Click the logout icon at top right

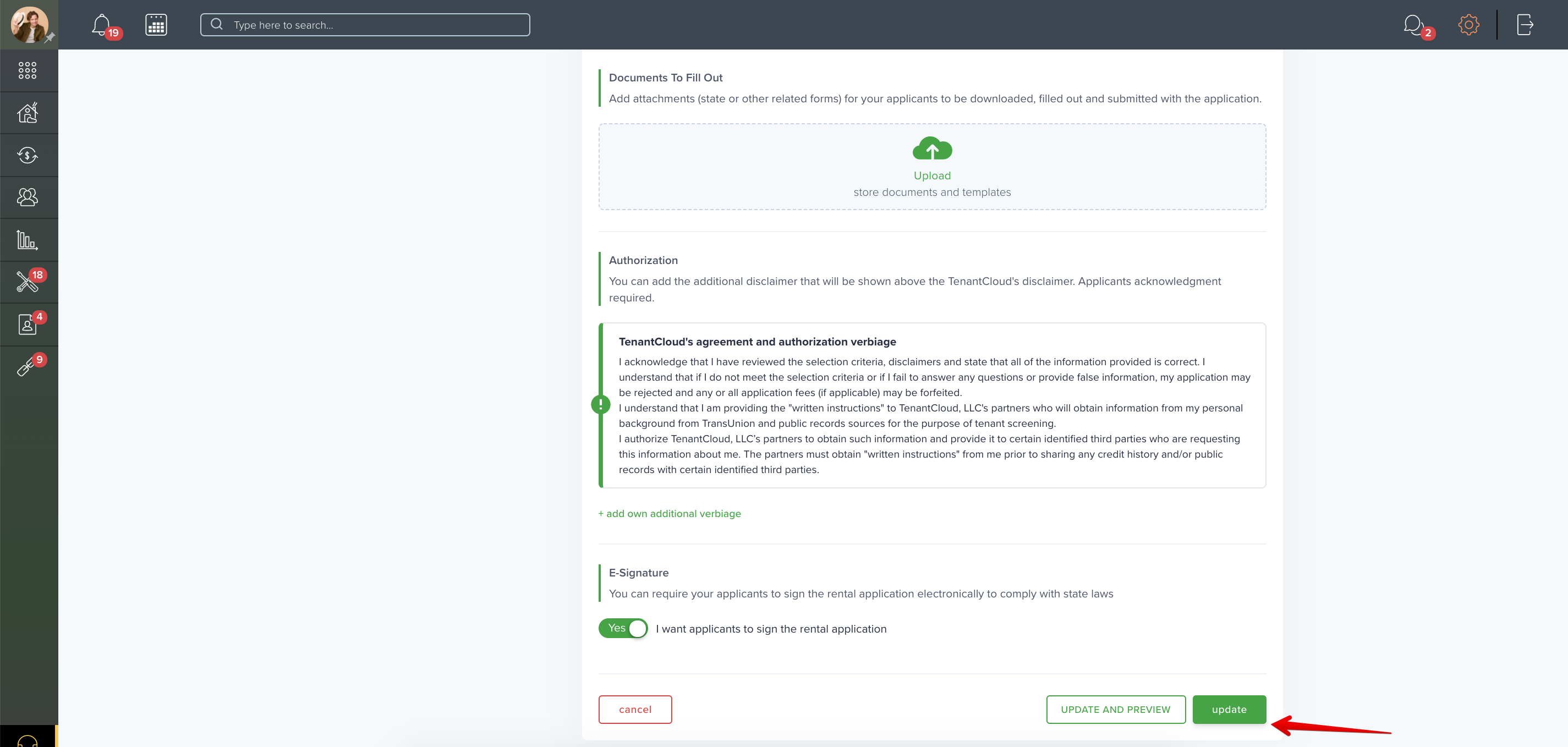[1524, 25]
